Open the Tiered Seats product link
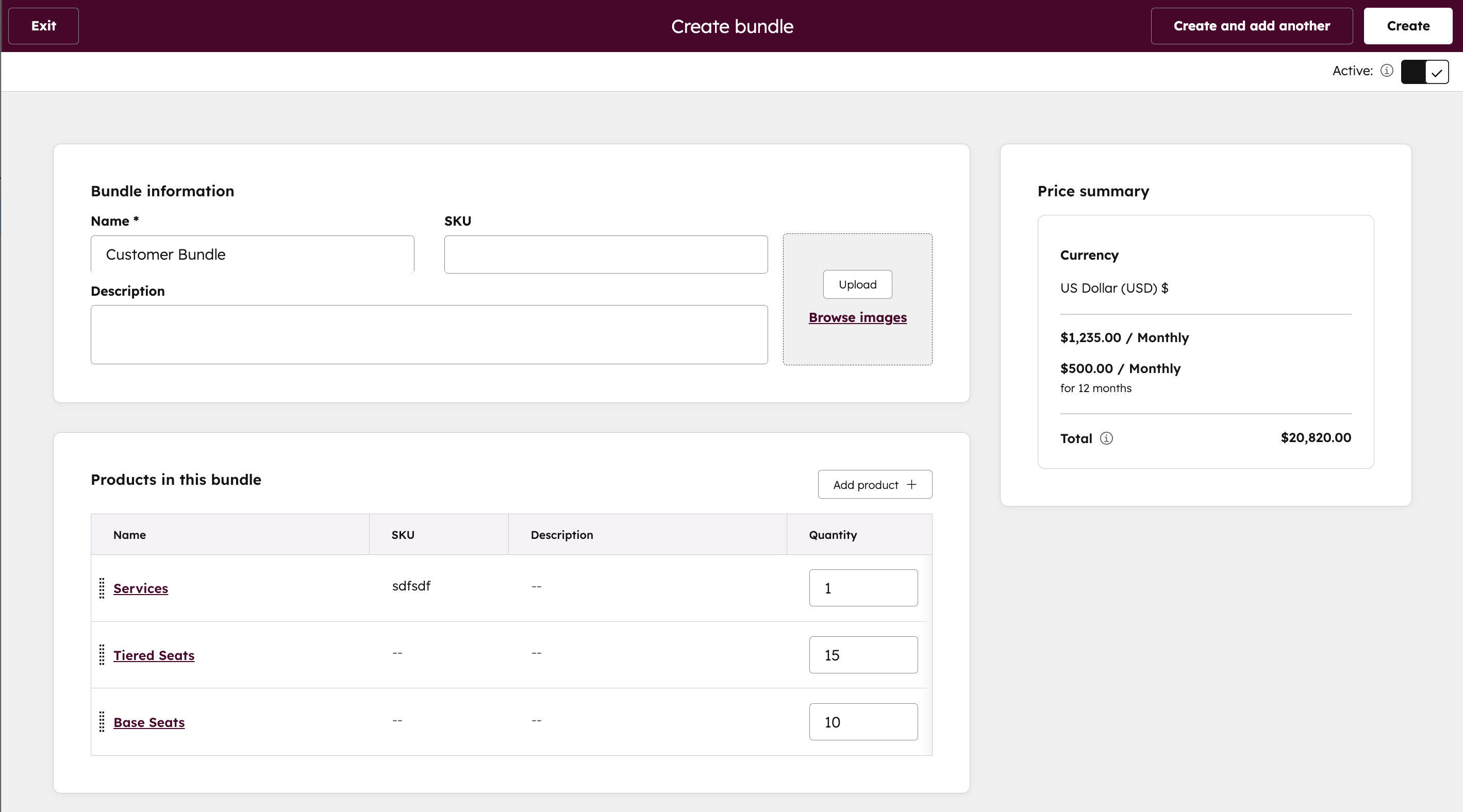The image size is (1463, 812). pyautogui.click(x=153, y=655)
